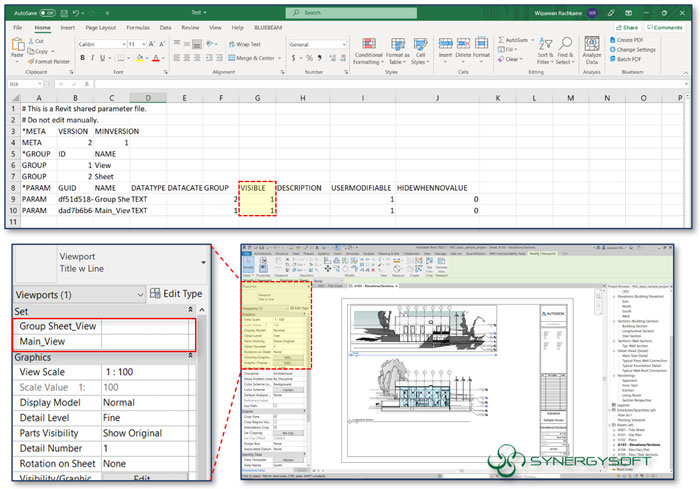Switch to the BLUEBEAM ribbon tab

click(268, 28)
